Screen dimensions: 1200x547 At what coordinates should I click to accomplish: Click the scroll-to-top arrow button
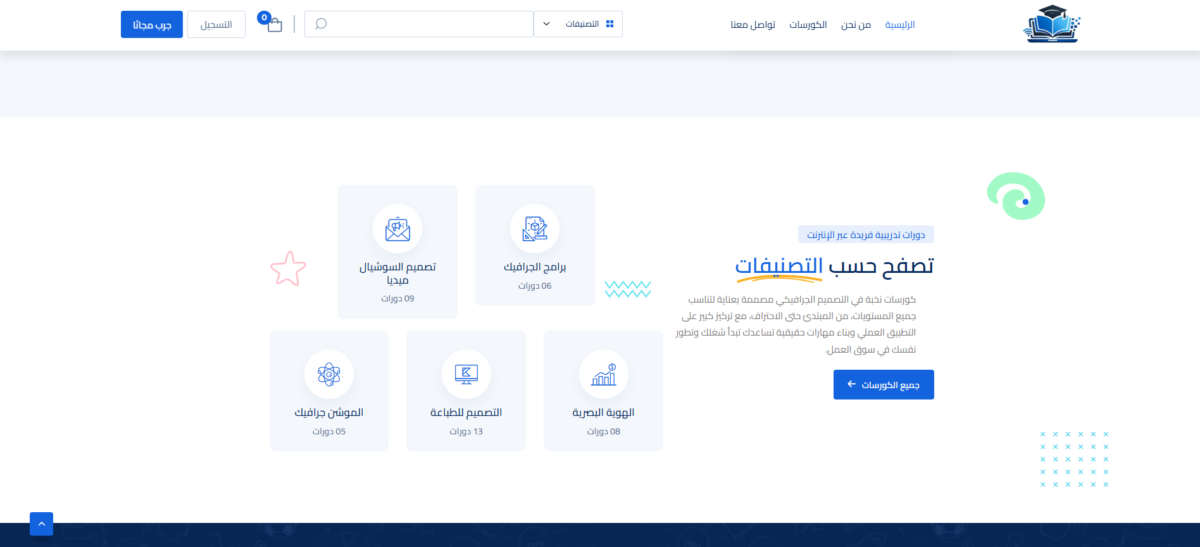click(41, 524)
